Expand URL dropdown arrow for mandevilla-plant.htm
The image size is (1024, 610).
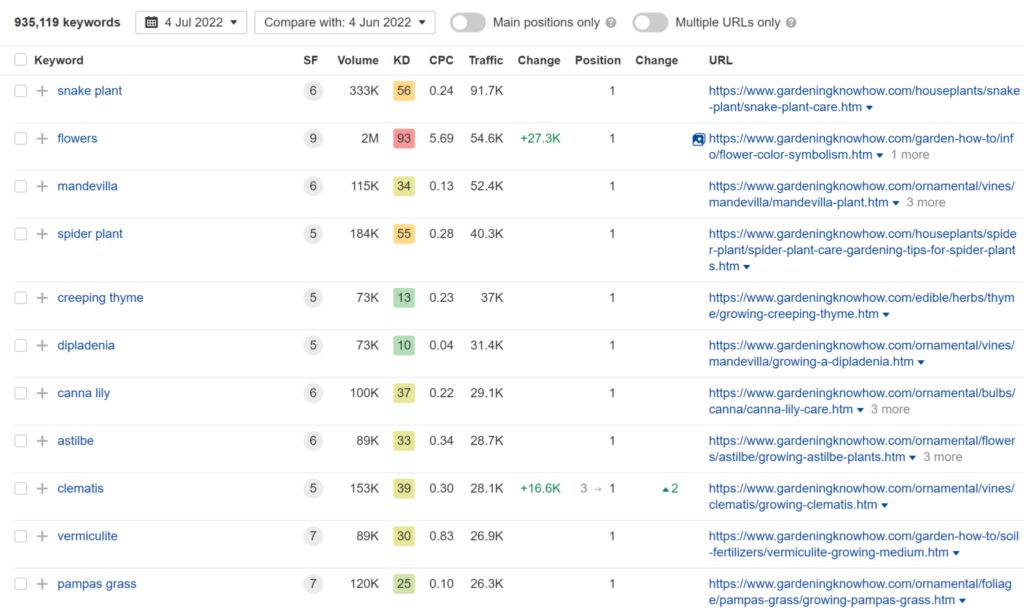tap(896, 203)
